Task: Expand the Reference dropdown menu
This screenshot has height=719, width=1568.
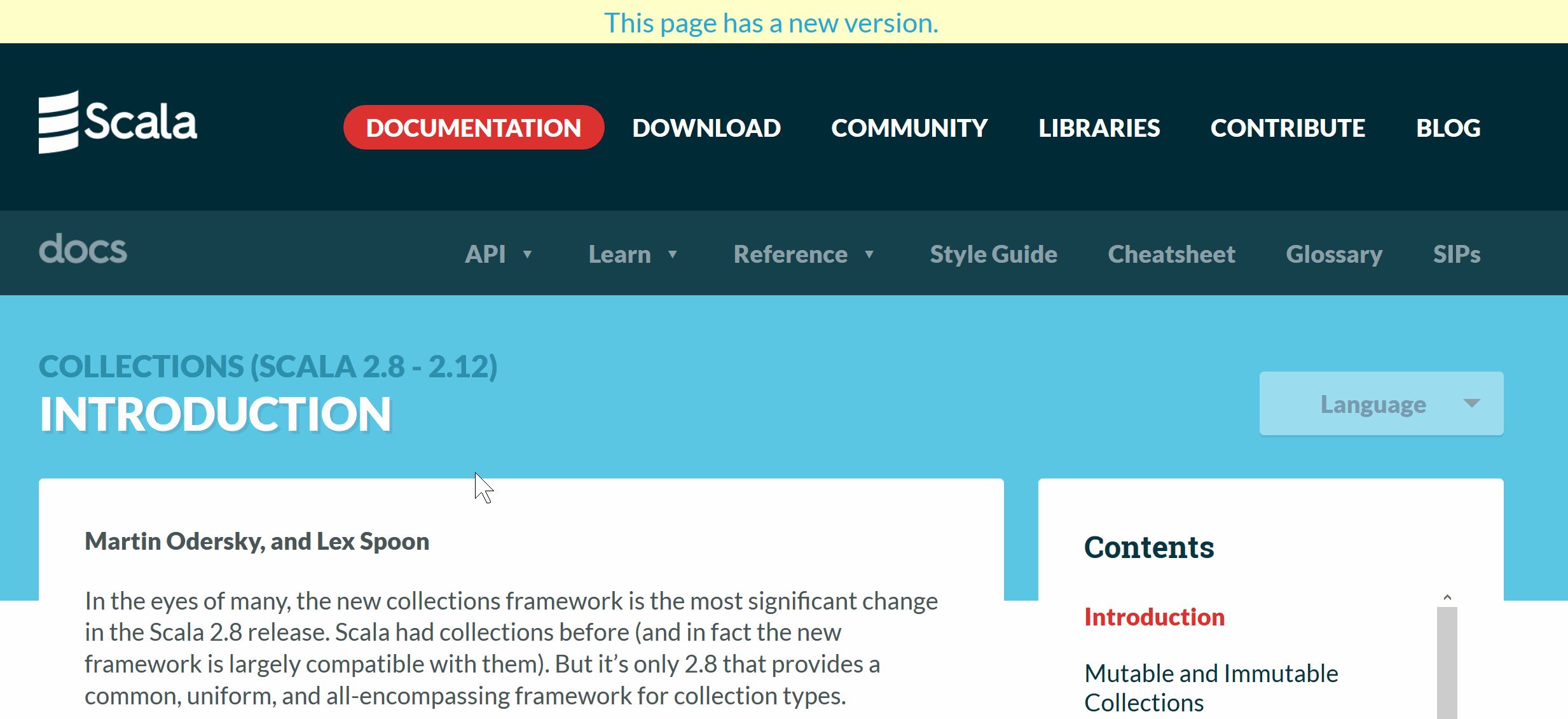Action: click(804, 254)
